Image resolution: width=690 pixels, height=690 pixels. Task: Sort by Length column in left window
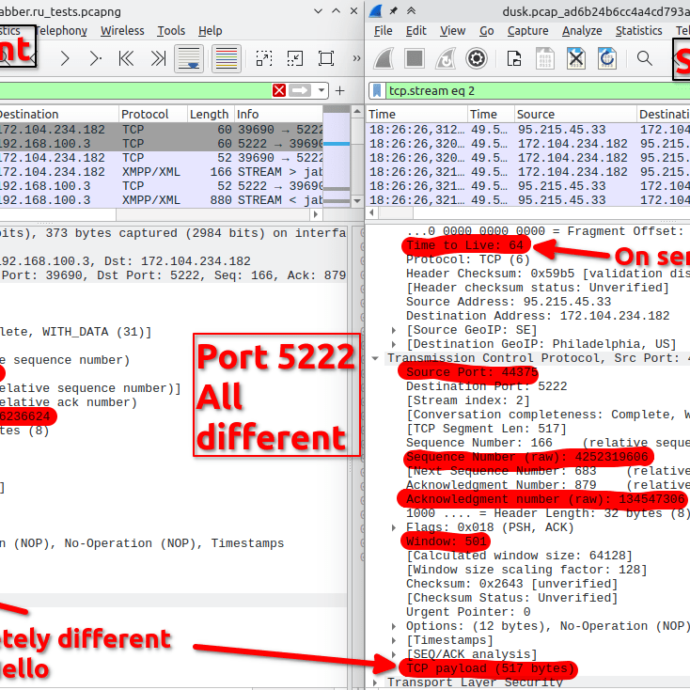pyautogui.click(x=210, y=114)
